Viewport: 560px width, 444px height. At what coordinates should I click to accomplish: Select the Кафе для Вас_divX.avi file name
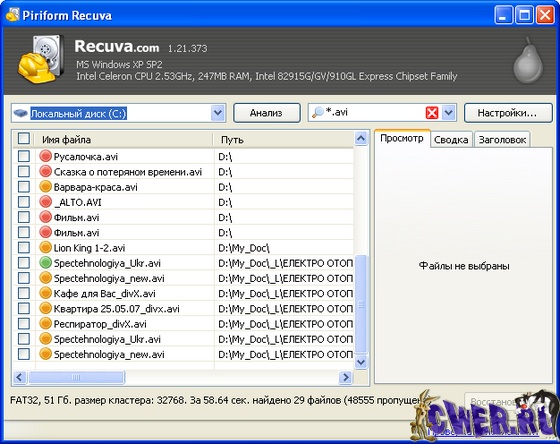104,294
